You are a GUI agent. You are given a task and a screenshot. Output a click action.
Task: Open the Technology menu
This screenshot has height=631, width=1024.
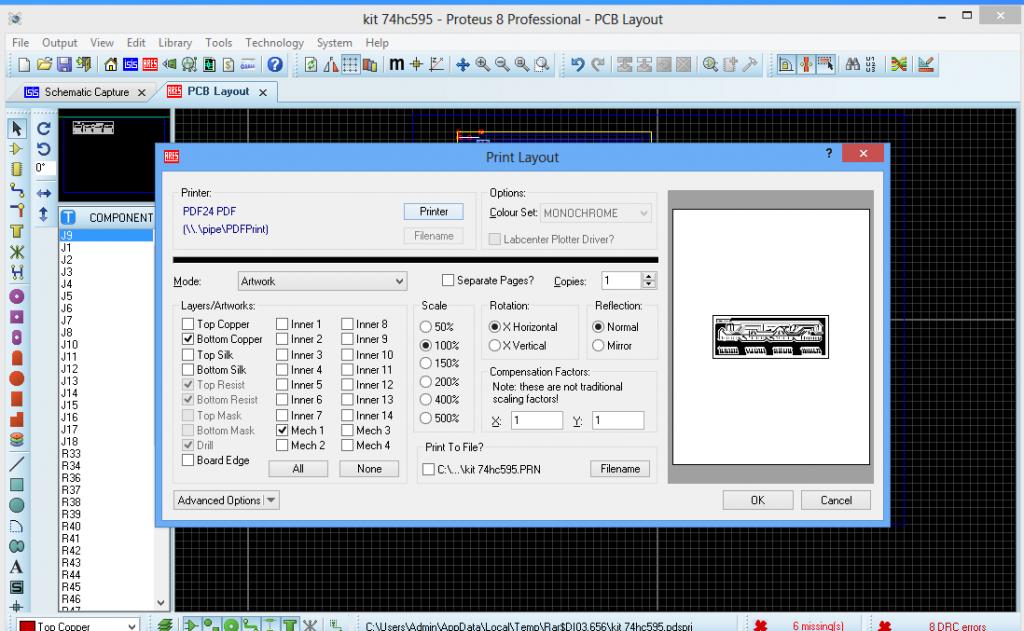pos(274,43)
